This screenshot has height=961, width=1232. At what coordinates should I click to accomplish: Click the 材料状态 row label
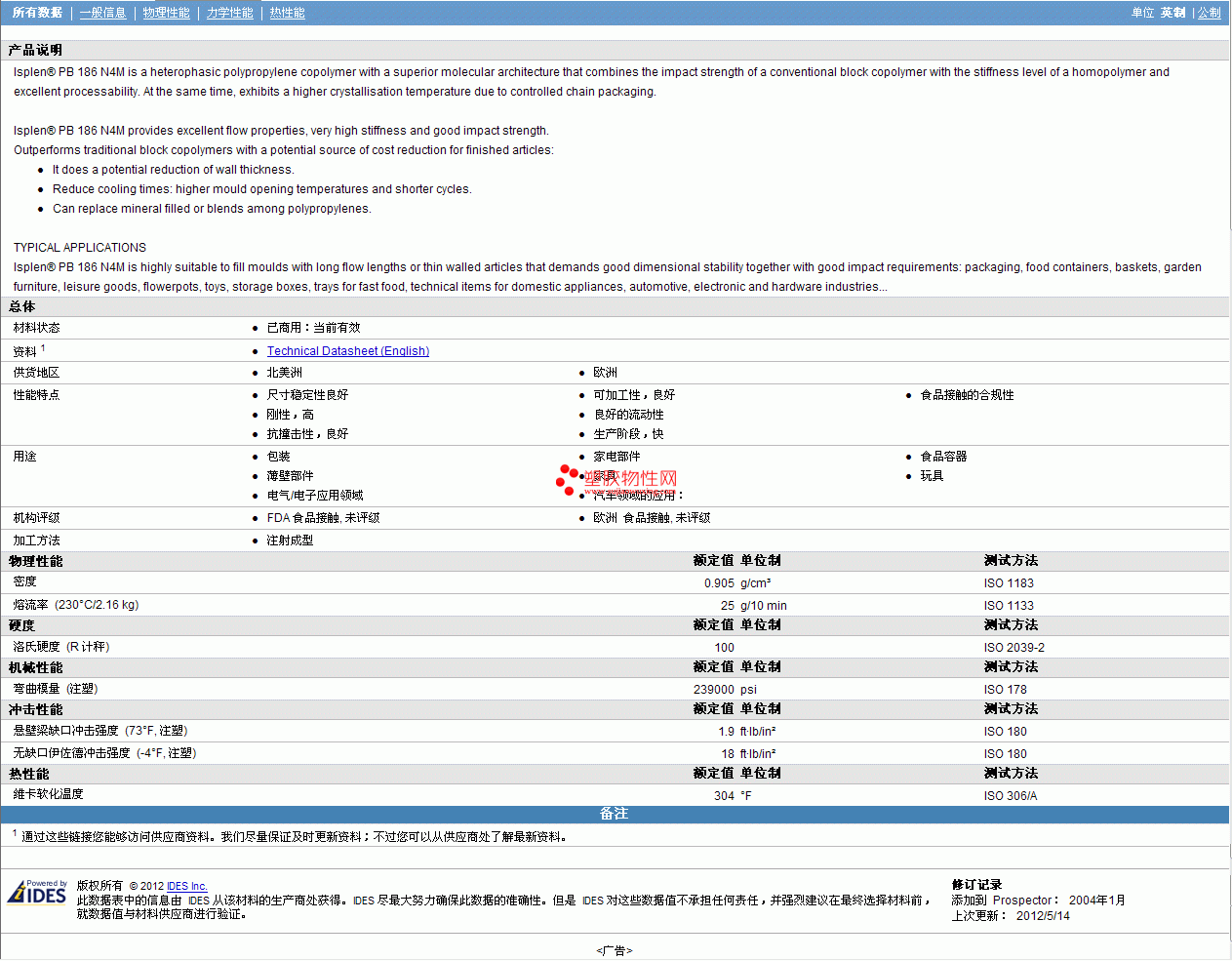pos(36,328)
